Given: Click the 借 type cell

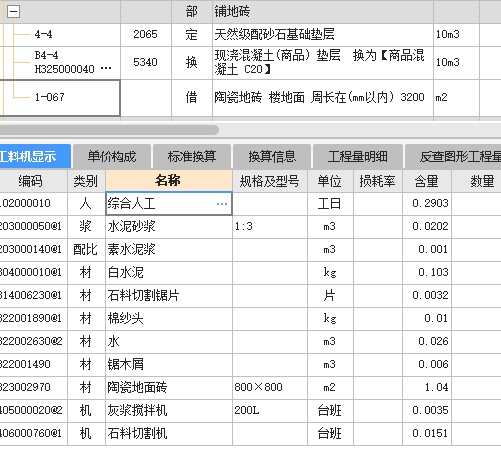Looking at the screenshot, I should 192,98.
